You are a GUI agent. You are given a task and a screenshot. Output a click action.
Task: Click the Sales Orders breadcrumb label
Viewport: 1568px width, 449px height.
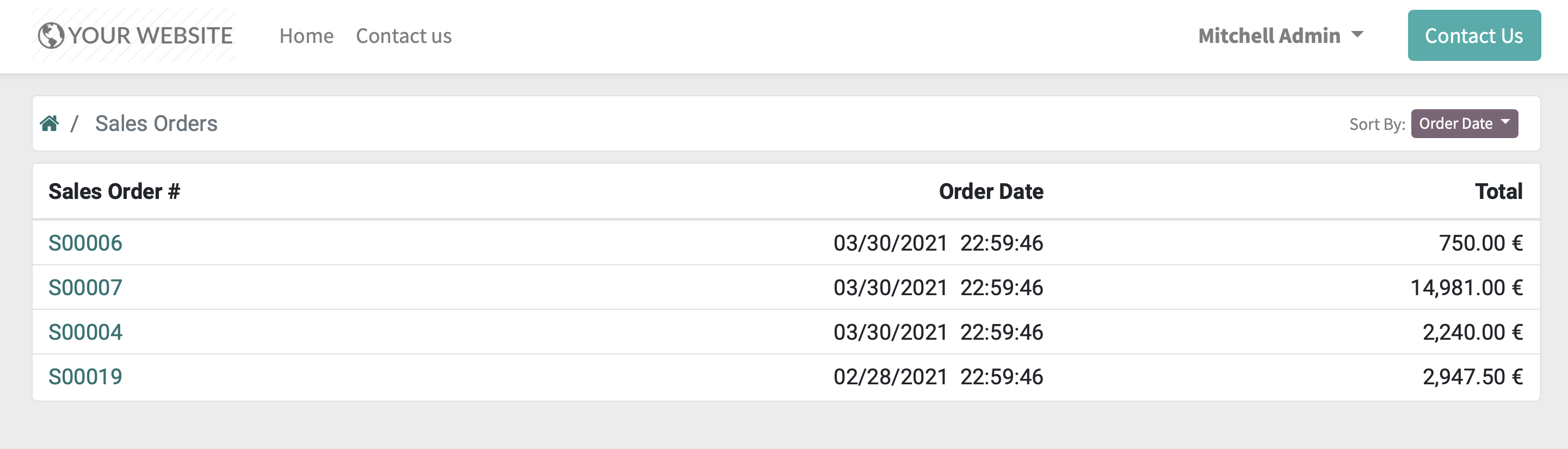tap(157, 123)
